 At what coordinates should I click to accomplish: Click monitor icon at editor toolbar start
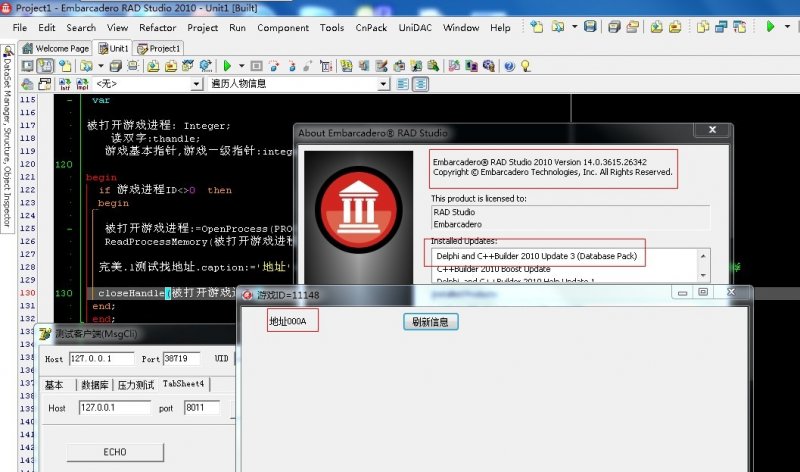pyautogui.click(x=27, y=66)
